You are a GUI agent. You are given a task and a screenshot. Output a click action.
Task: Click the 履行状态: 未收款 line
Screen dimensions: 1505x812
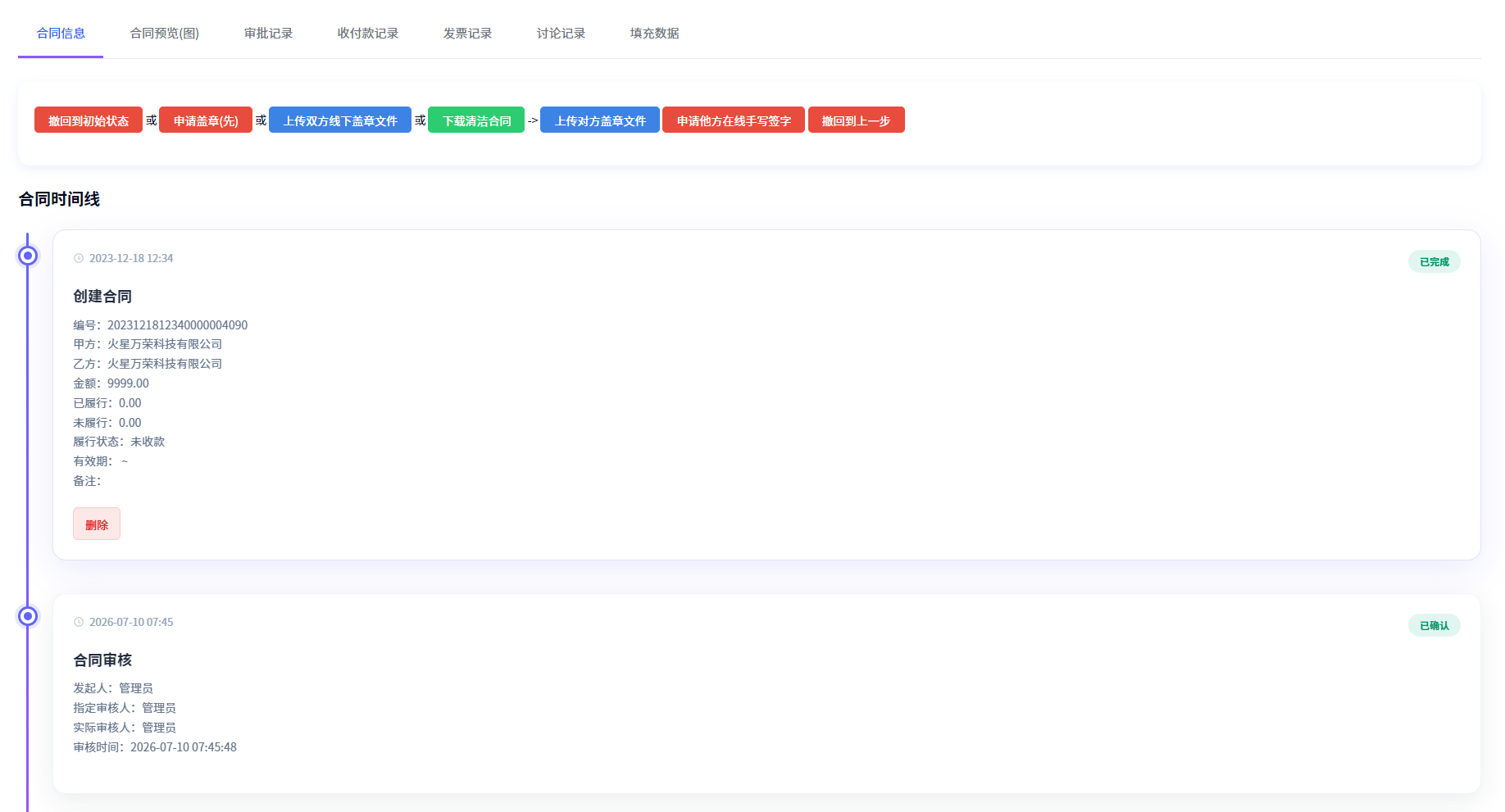tap(119, 442)
